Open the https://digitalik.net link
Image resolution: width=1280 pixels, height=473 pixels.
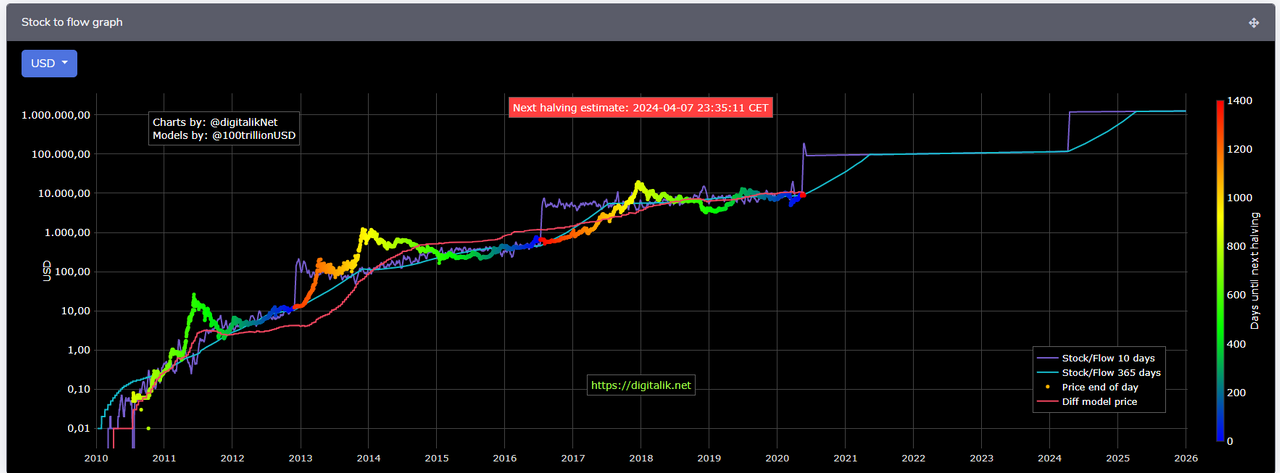coord(640,385)
